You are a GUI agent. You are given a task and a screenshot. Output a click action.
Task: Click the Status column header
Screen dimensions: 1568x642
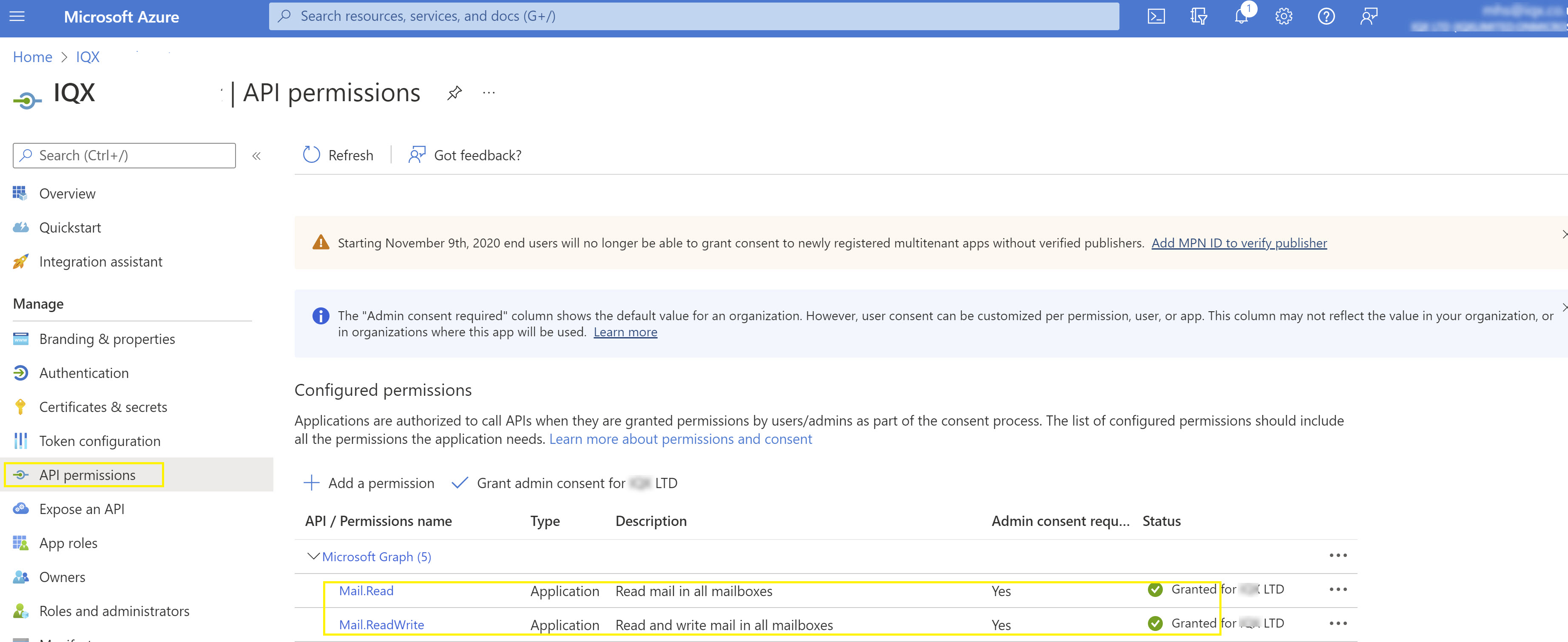[1162, 522]
